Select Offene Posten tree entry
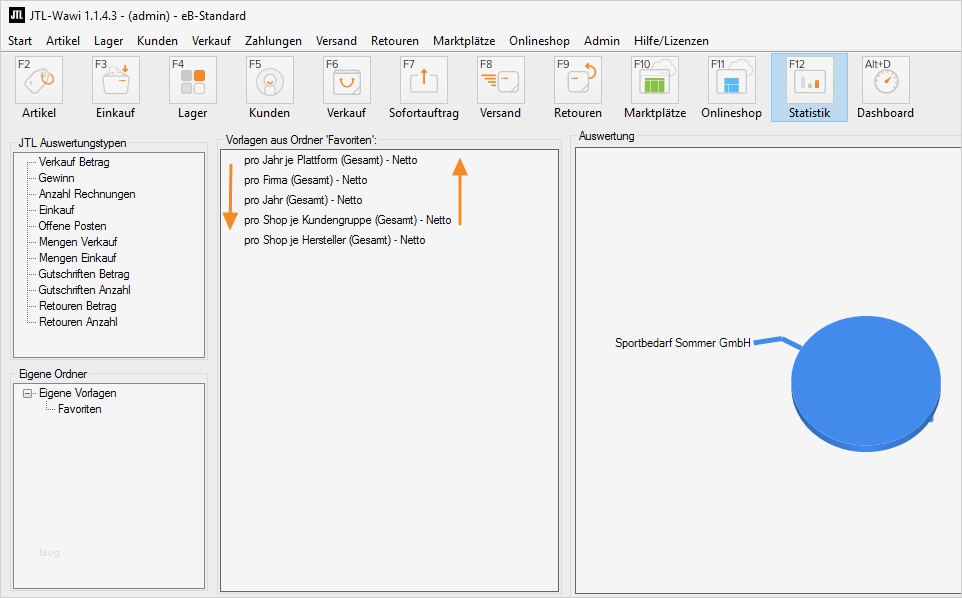The height and width of the screenshot is (598, 962). pos(72,226)
